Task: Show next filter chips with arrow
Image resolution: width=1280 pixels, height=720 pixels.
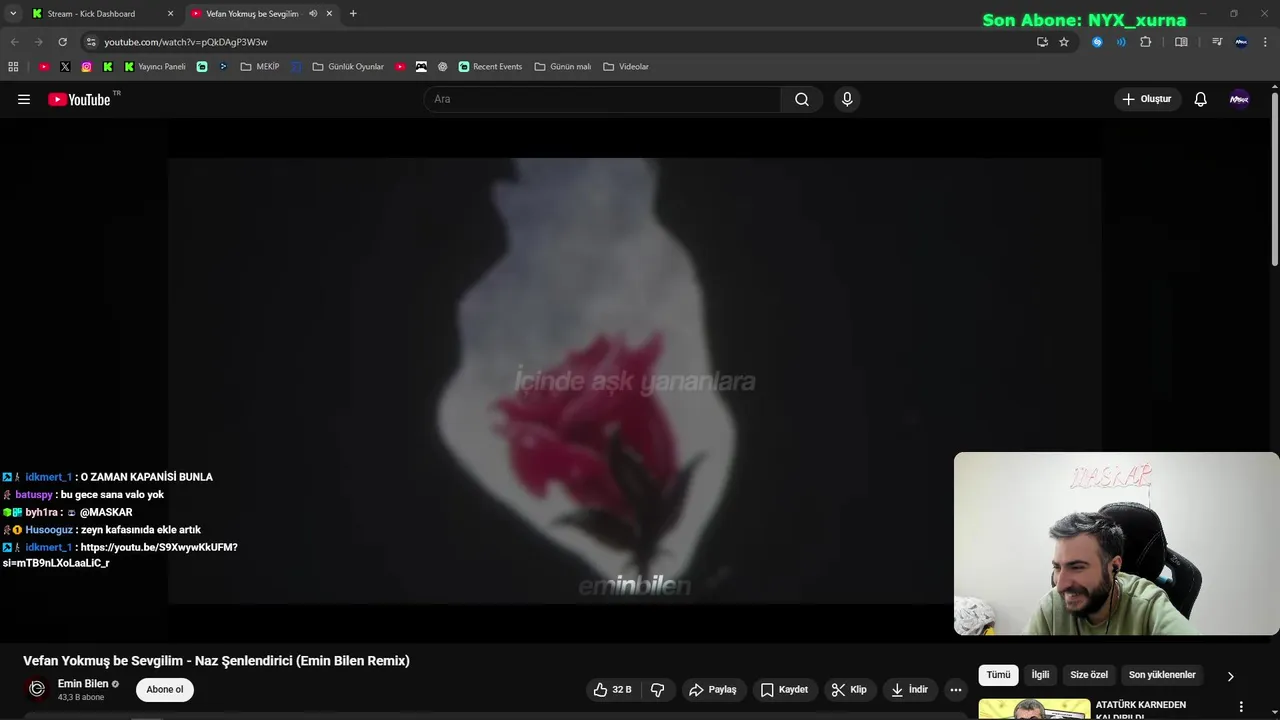Action: (1230, 676)
